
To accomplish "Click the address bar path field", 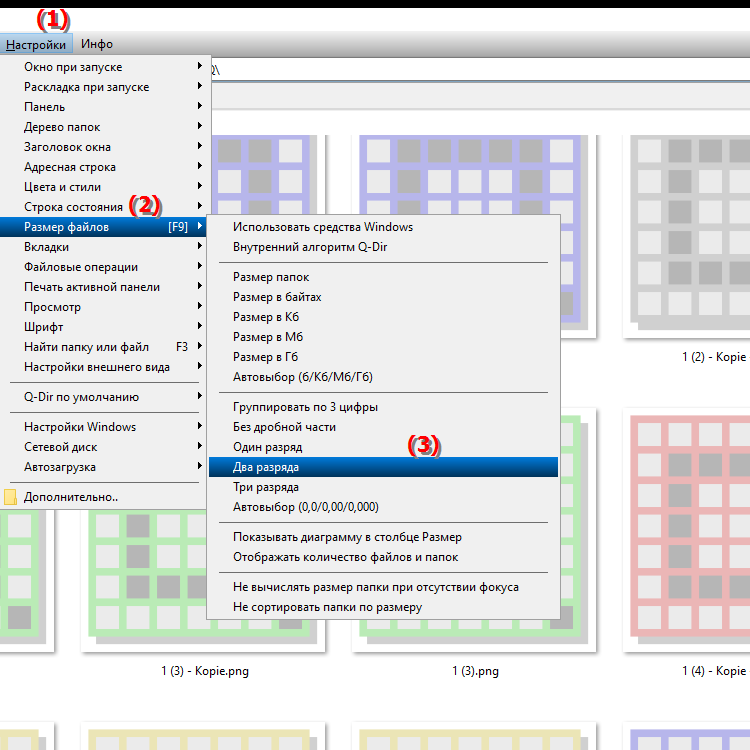I will click(480, 70).
